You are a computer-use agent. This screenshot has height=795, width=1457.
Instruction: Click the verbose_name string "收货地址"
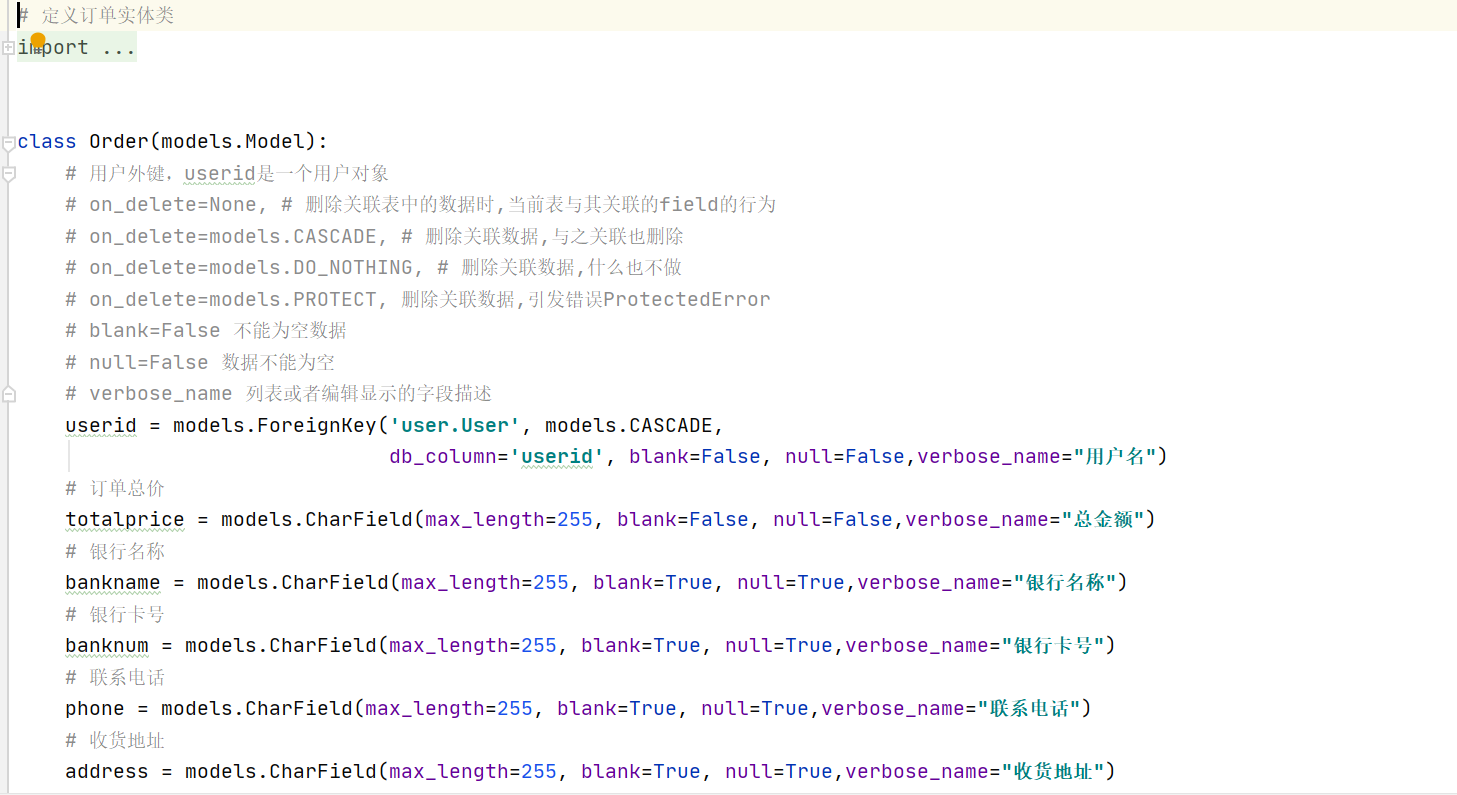[1053, 772]
